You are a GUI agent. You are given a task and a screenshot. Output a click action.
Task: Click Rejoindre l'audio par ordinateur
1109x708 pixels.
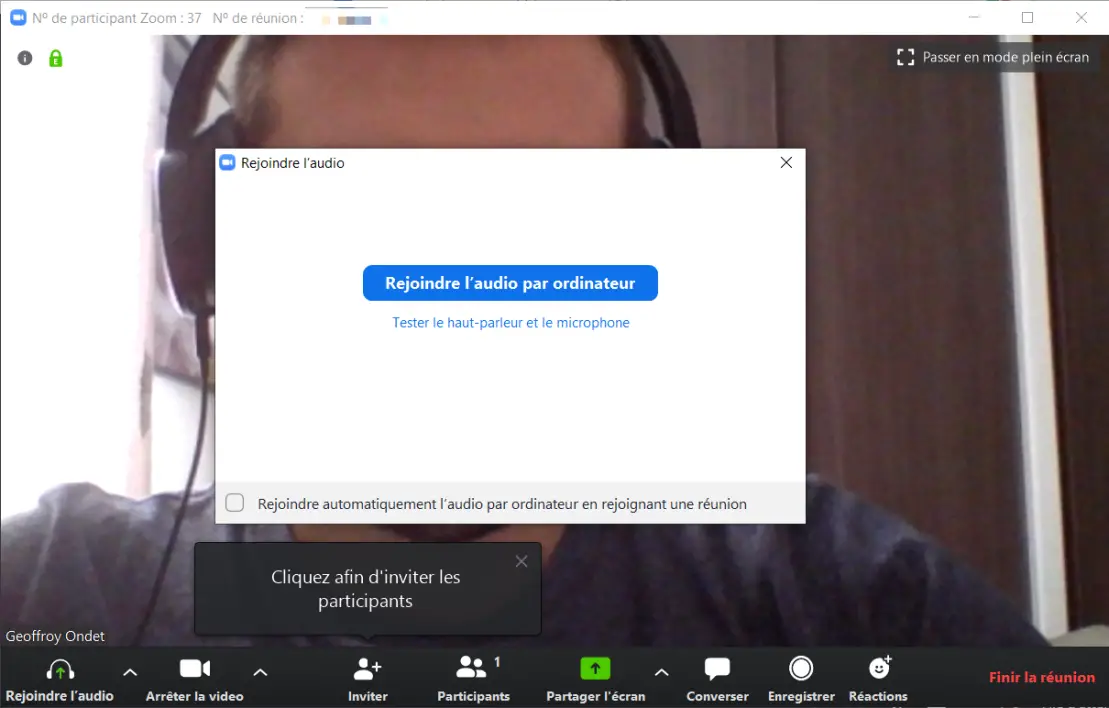point(509,283)
